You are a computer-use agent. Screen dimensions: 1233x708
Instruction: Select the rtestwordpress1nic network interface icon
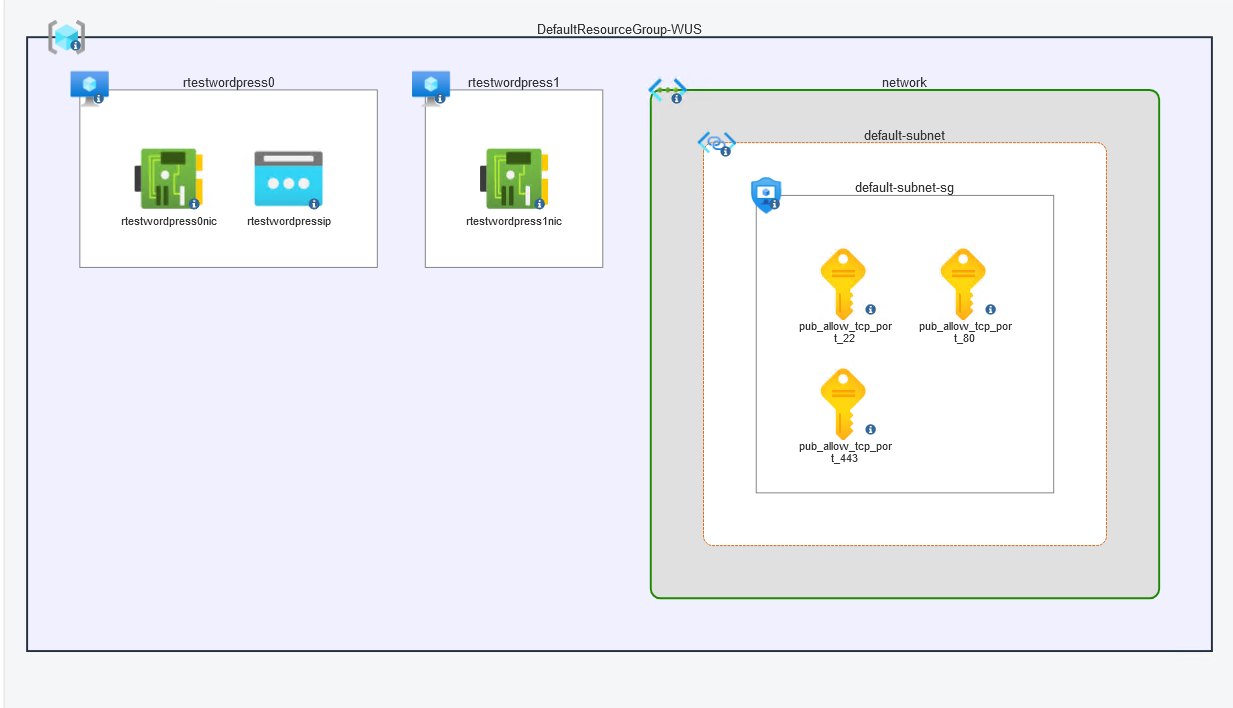click(x=513, y=177)
